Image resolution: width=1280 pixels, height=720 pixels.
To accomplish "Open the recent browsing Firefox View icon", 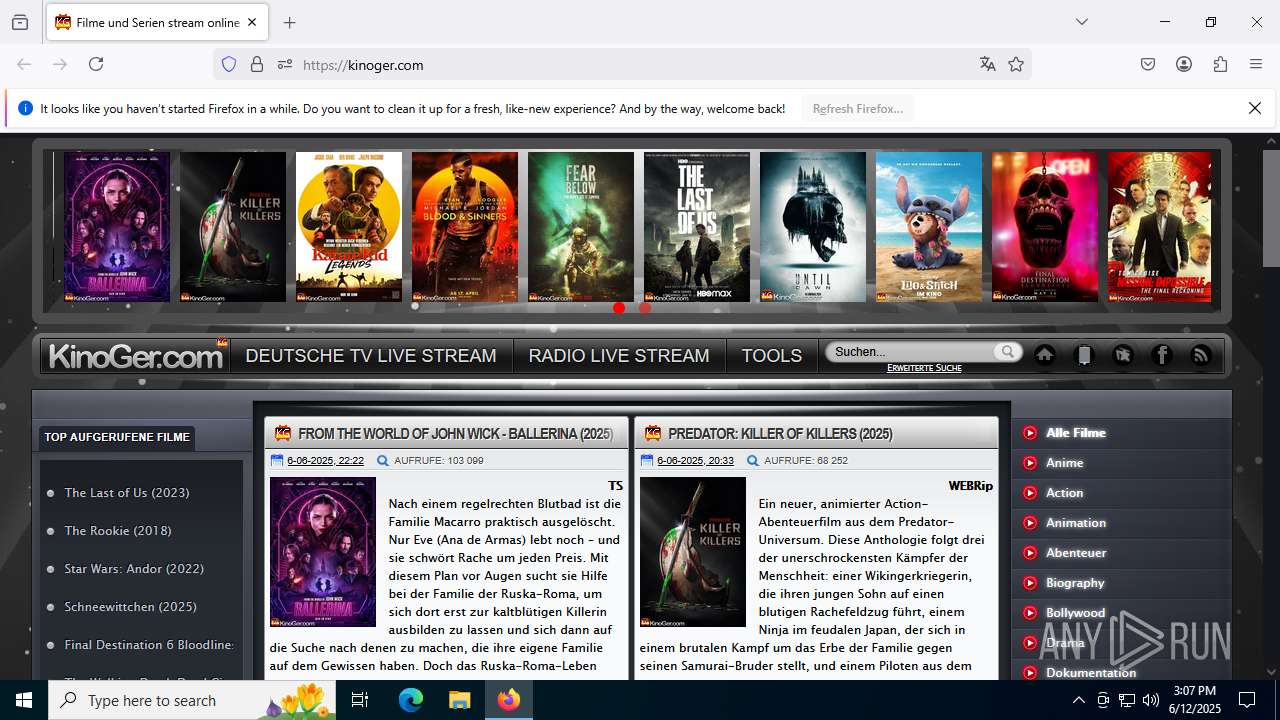I will tap(20, 22).
